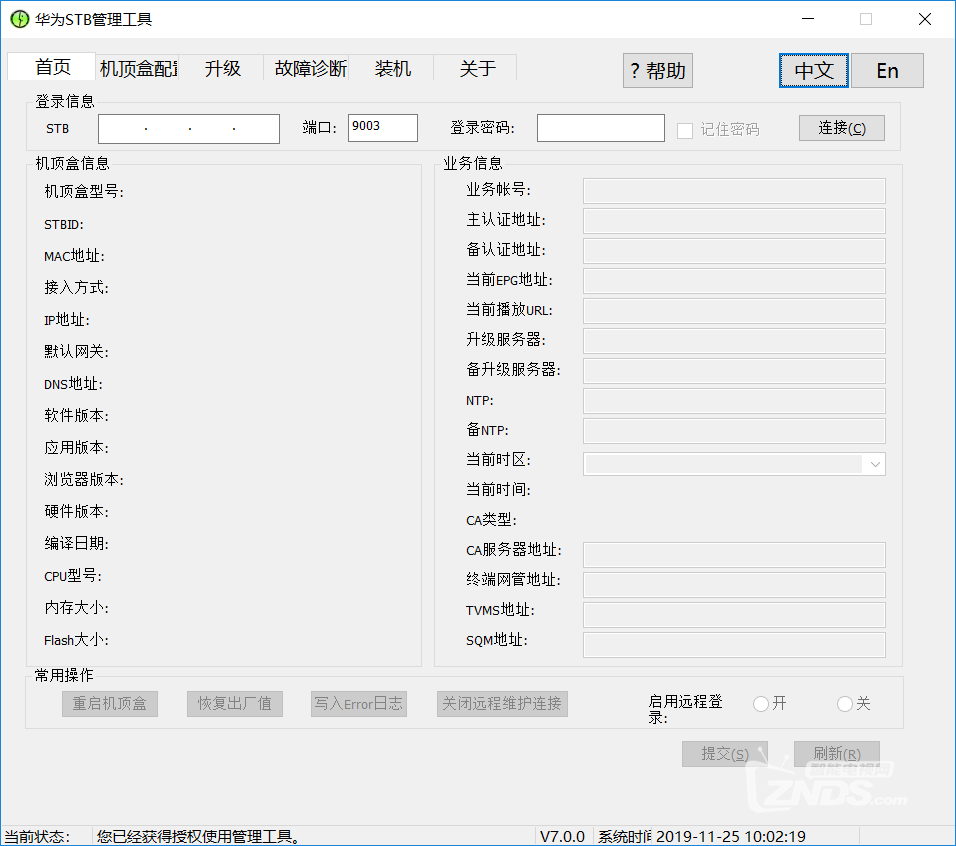Click the CPU型号 label
This screenshot has width=956, height=846.
(x=73, y=576)
